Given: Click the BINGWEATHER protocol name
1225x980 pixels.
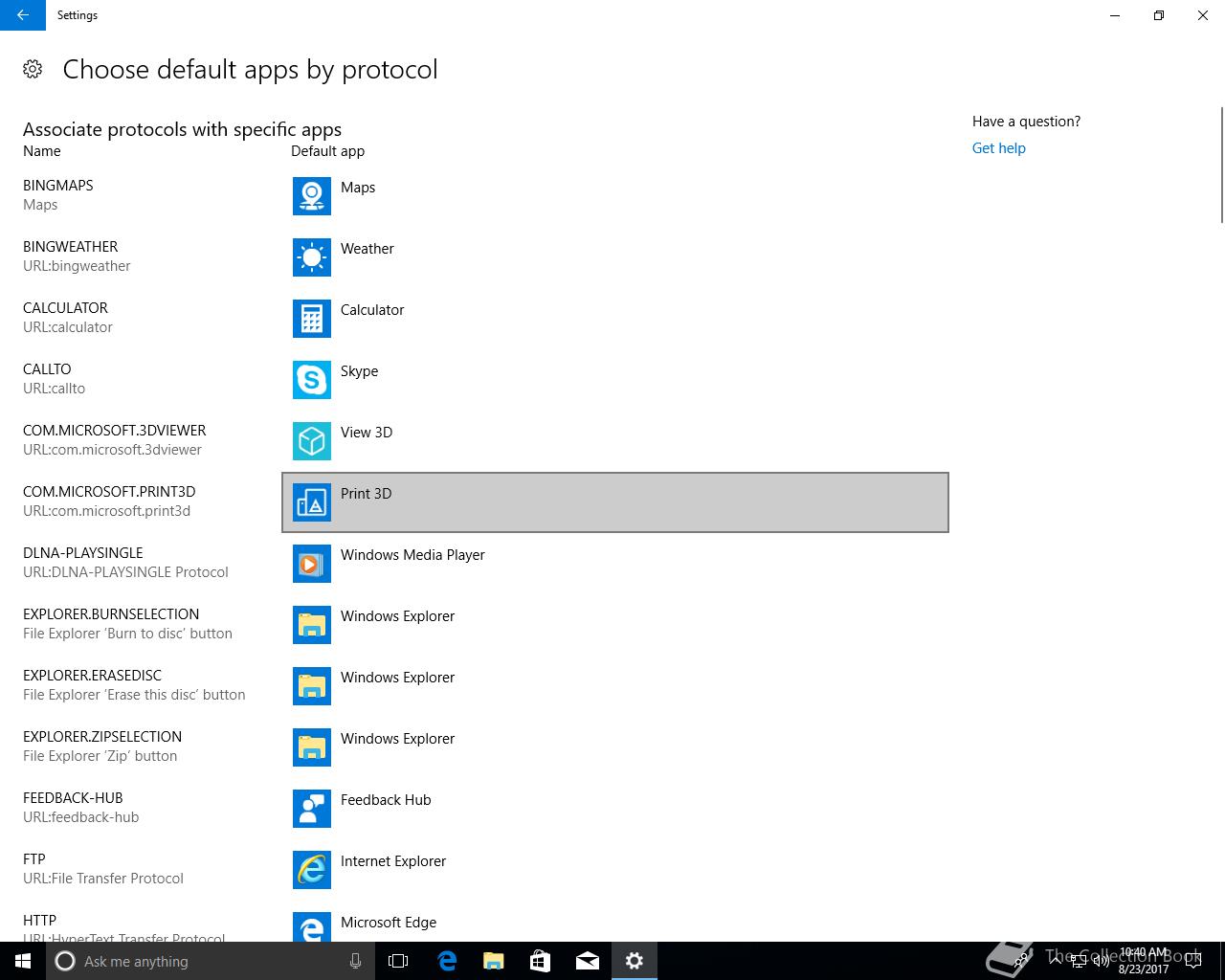Looking at the screenshot, I should (71, 247).
